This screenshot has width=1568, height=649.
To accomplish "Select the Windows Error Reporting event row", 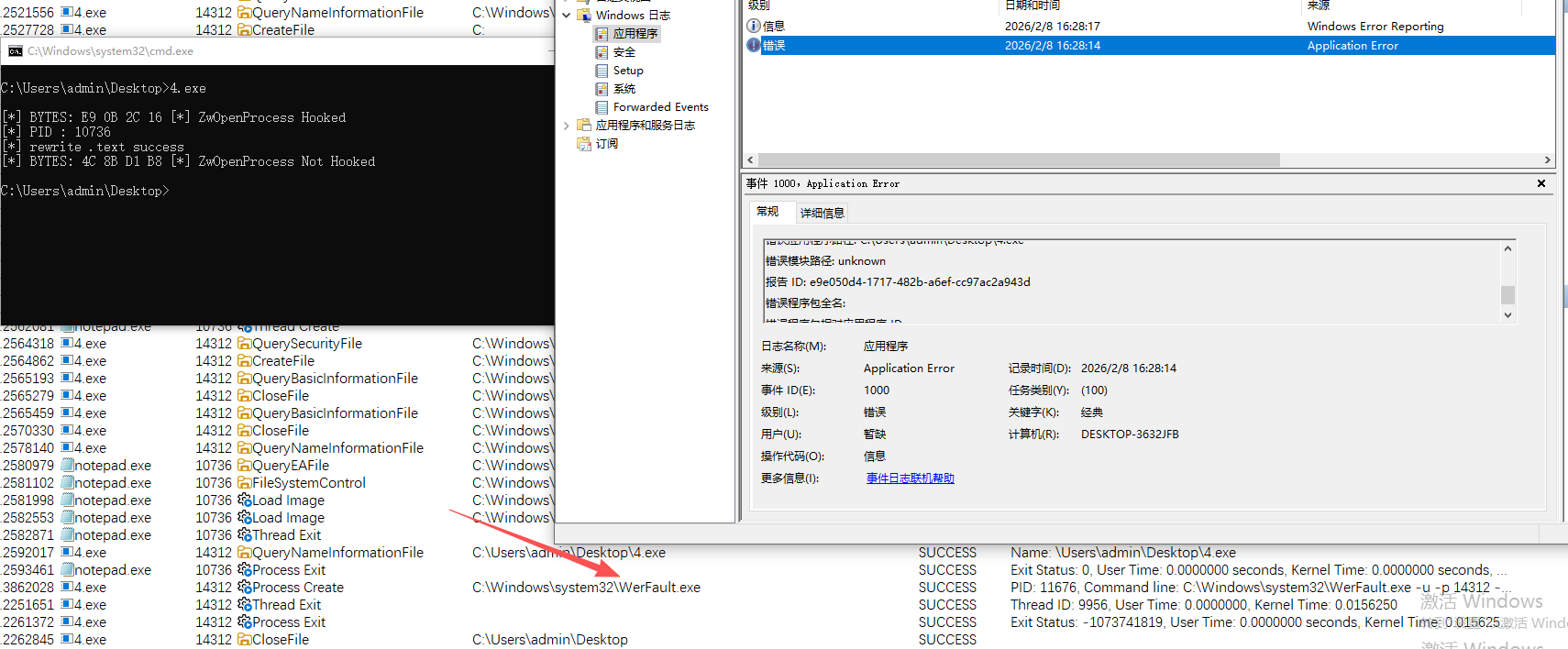I will coord(1146,27).
